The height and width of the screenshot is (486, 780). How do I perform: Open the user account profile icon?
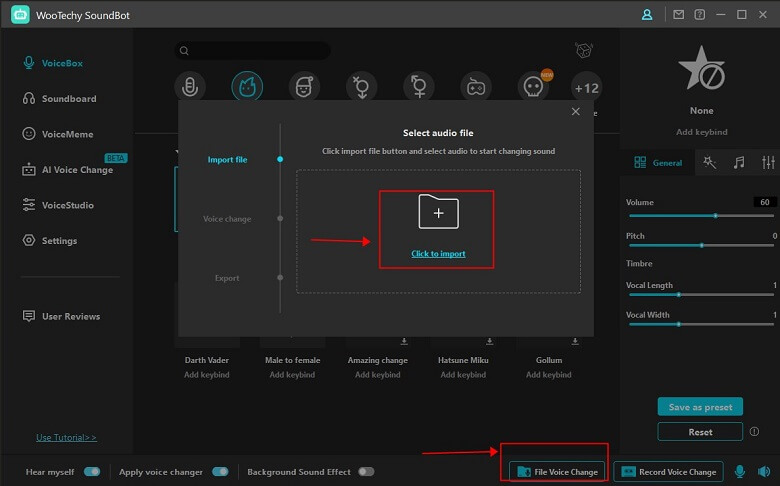pos(647,15)
